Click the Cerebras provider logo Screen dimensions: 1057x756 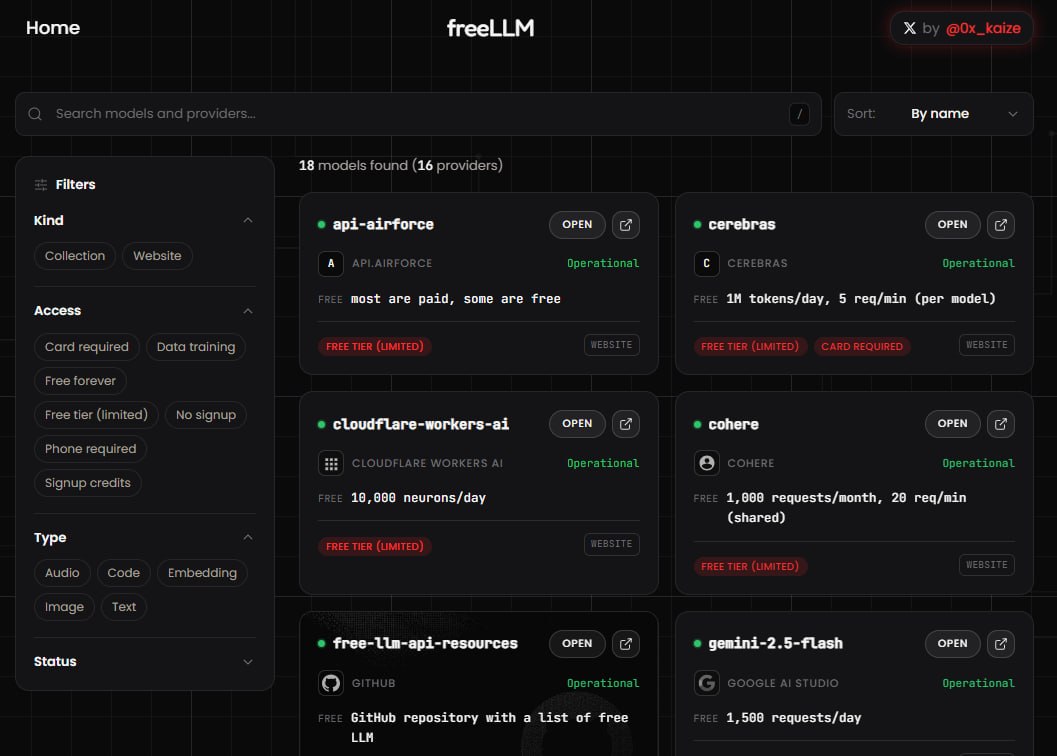706,263
